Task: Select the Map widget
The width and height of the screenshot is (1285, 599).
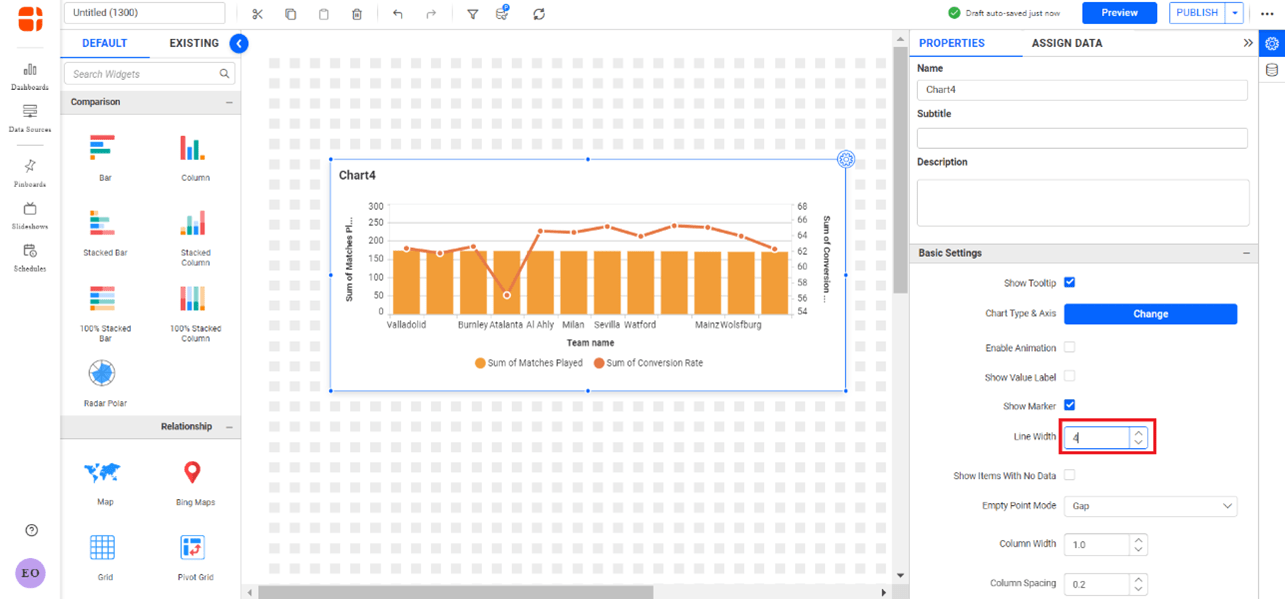Action: coord(105,482)
